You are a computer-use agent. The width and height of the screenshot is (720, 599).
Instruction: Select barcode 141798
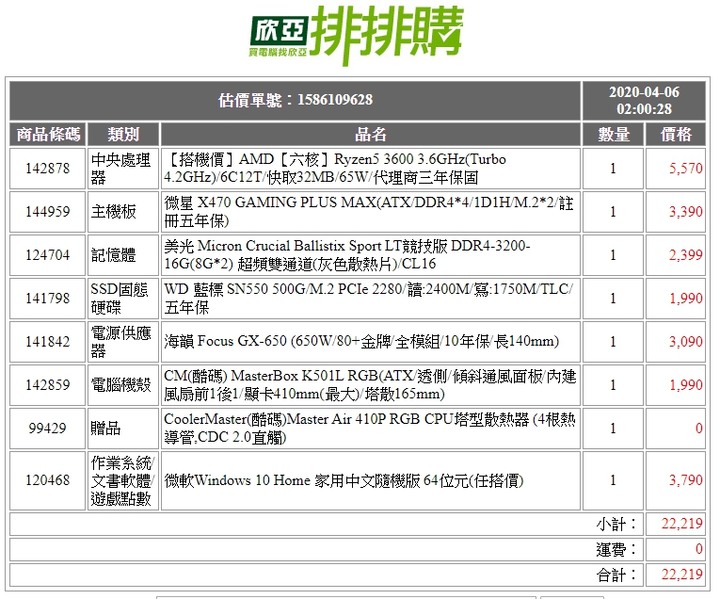pos(48,298)
